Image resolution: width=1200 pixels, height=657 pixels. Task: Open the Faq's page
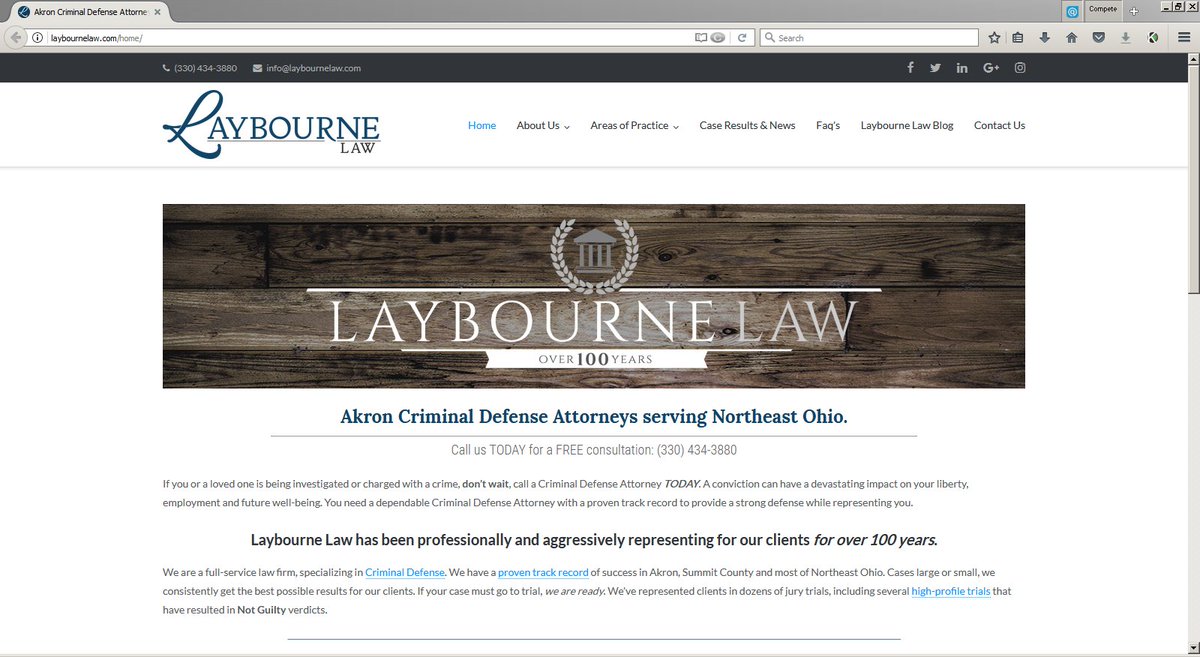point(828,126)
